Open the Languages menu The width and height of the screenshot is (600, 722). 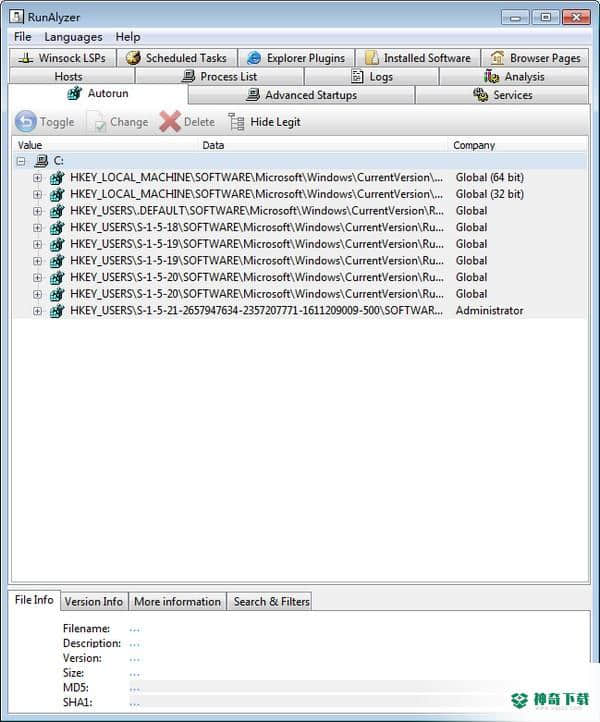click(73, 37)
